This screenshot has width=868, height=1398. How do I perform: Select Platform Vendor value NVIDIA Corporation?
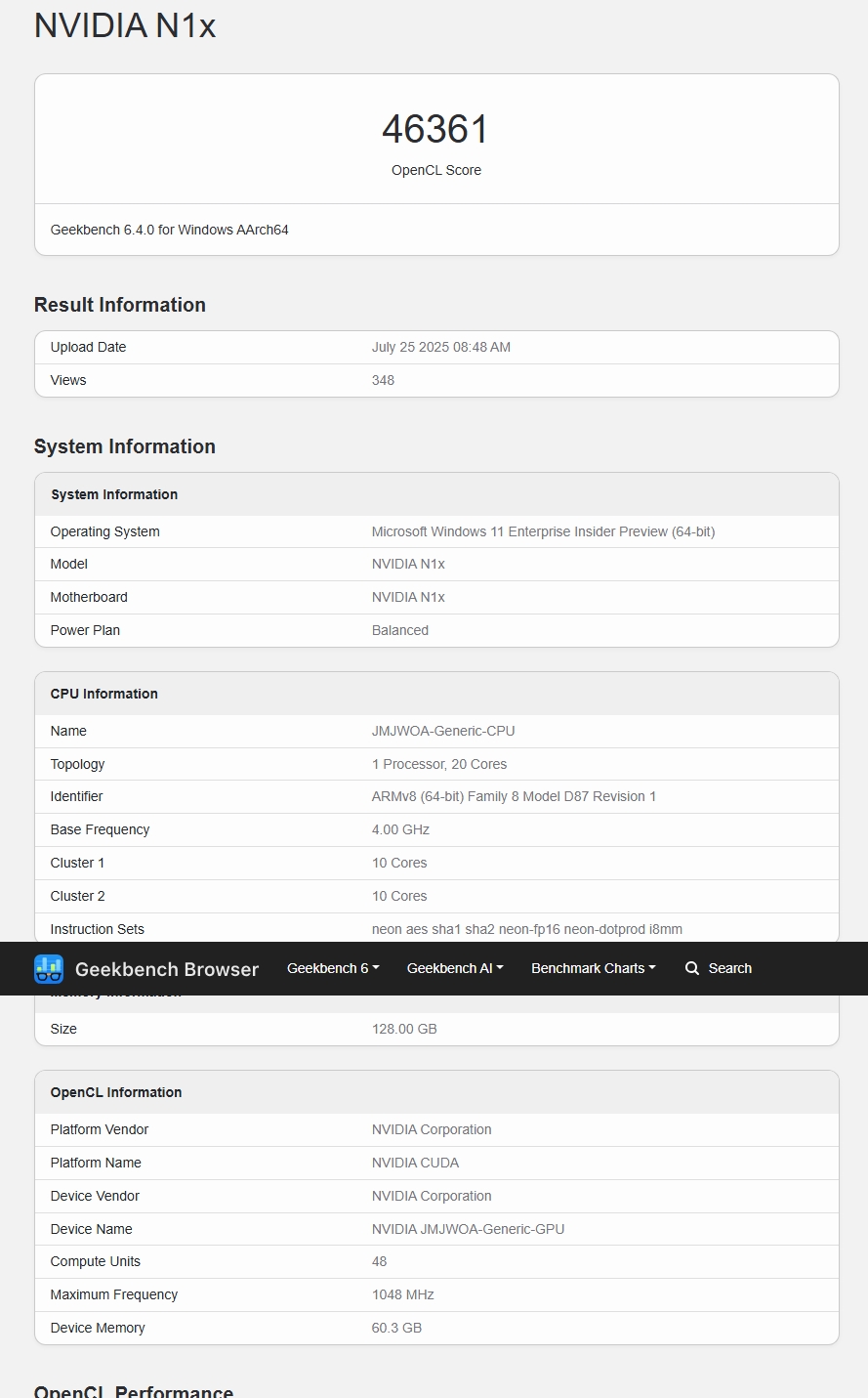[x=432, y=1129]
